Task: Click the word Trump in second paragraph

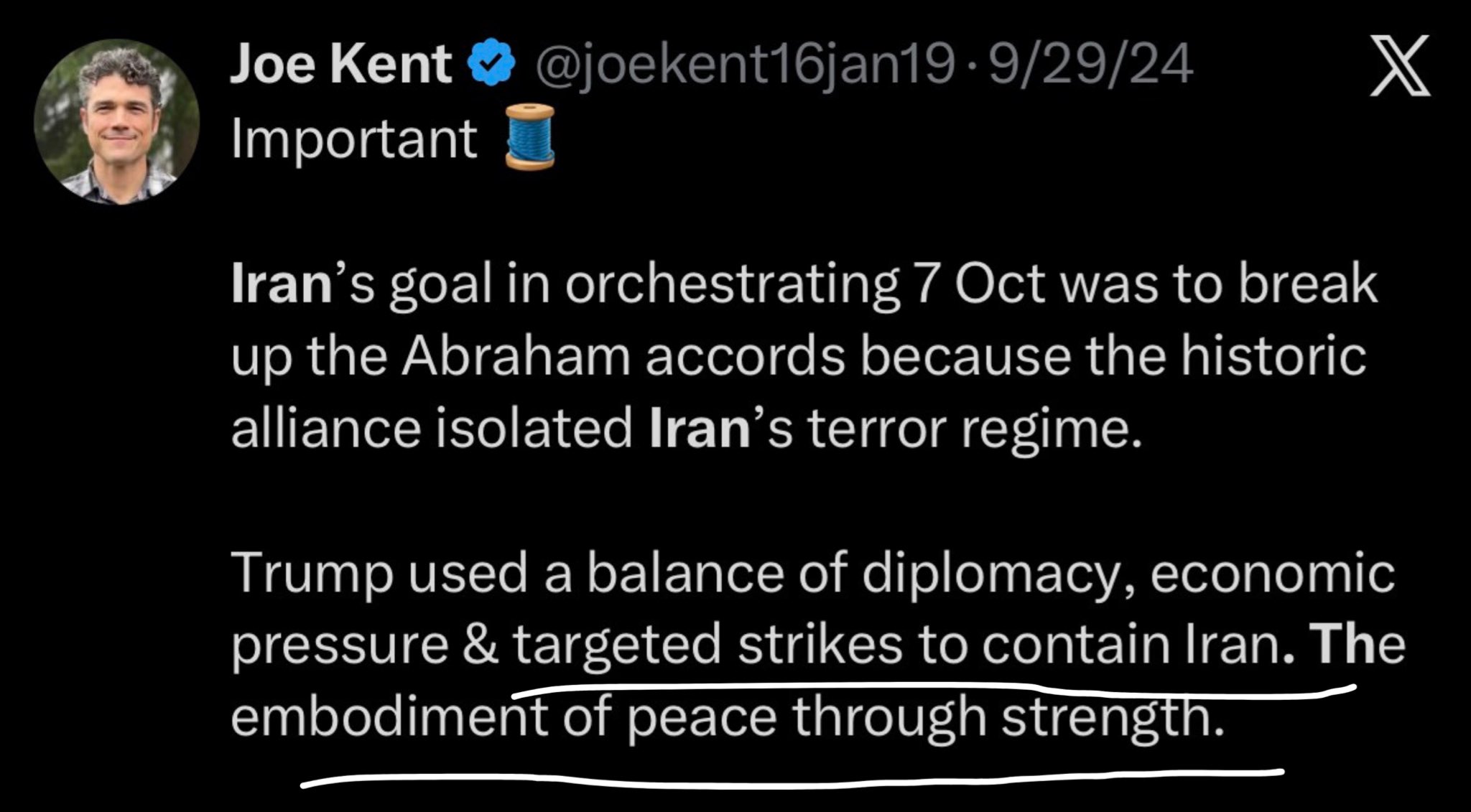Action: click(x=312, y=574)
